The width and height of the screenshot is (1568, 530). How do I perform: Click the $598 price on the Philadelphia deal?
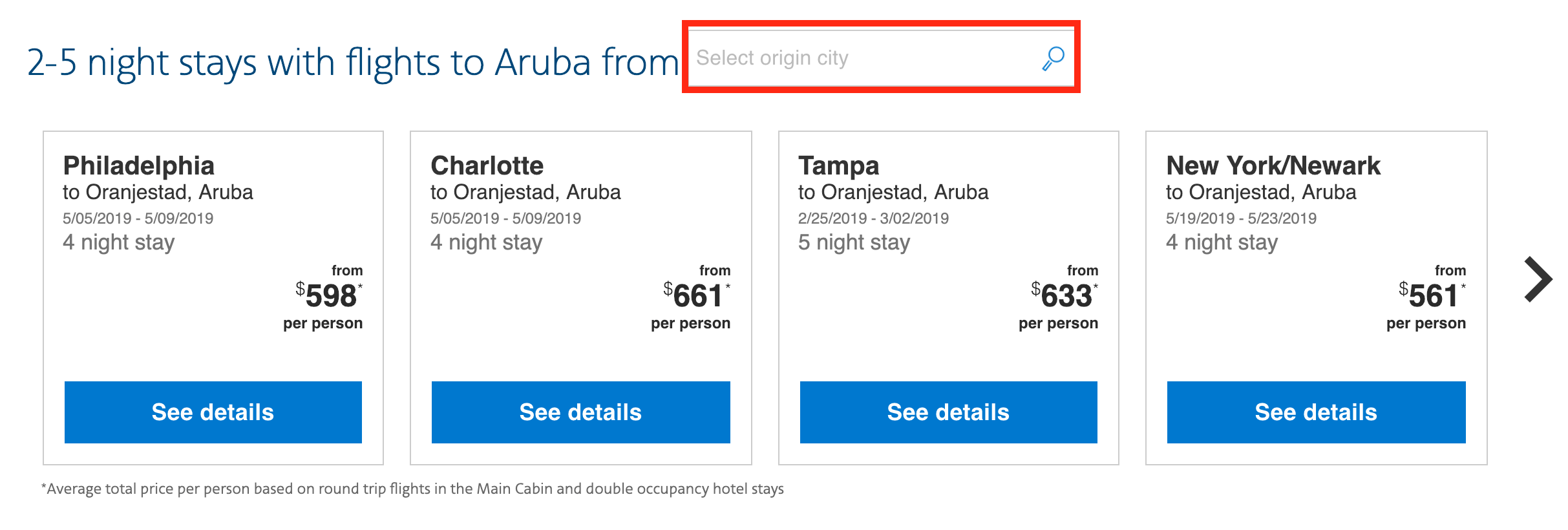[x=328, y=295]
